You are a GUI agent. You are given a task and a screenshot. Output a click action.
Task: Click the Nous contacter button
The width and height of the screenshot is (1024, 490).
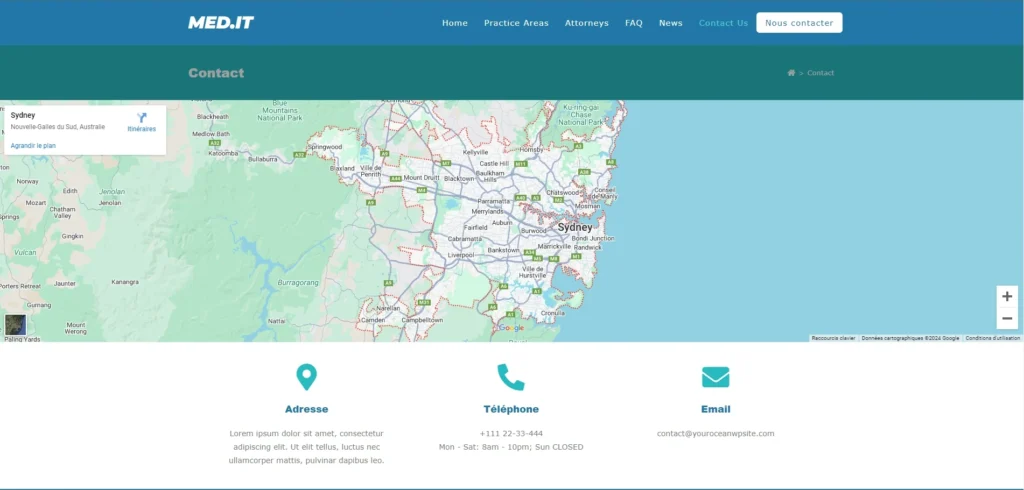(799, 23)
